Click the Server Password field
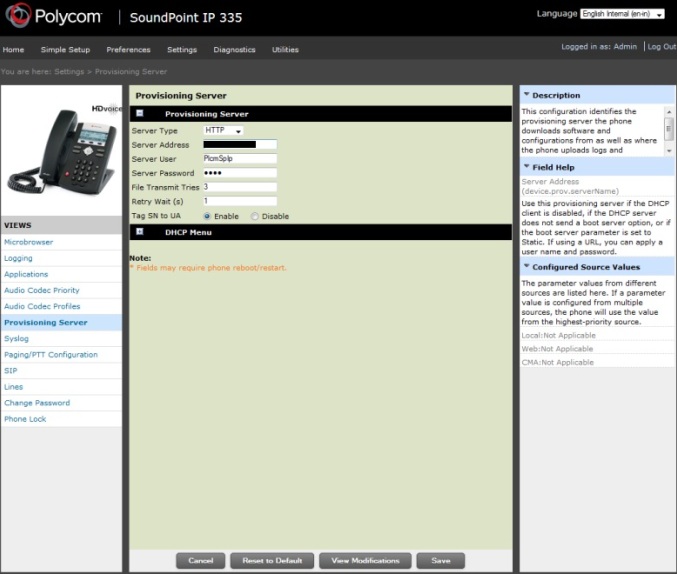The width and height of the screenshot is (677, 574). (240, 173)
